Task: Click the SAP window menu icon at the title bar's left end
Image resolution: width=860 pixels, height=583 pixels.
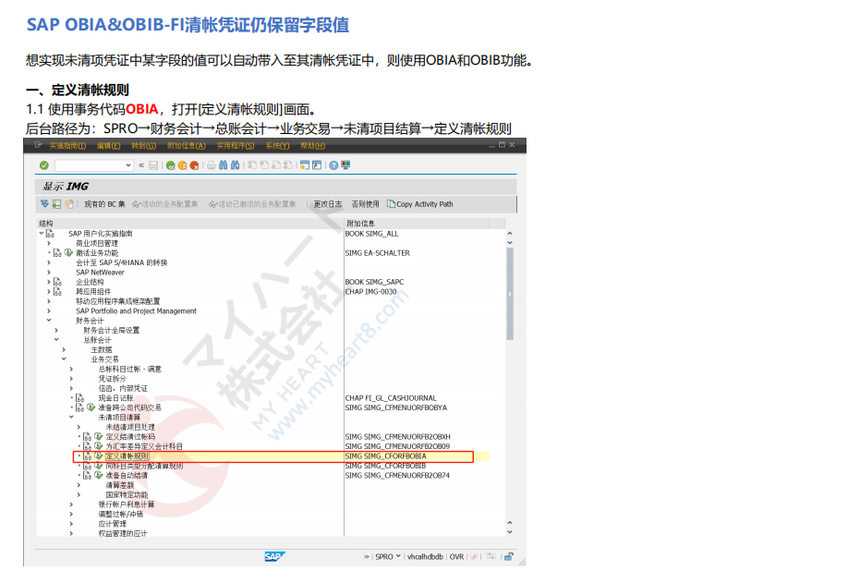Action: click(x=38, y=145)
